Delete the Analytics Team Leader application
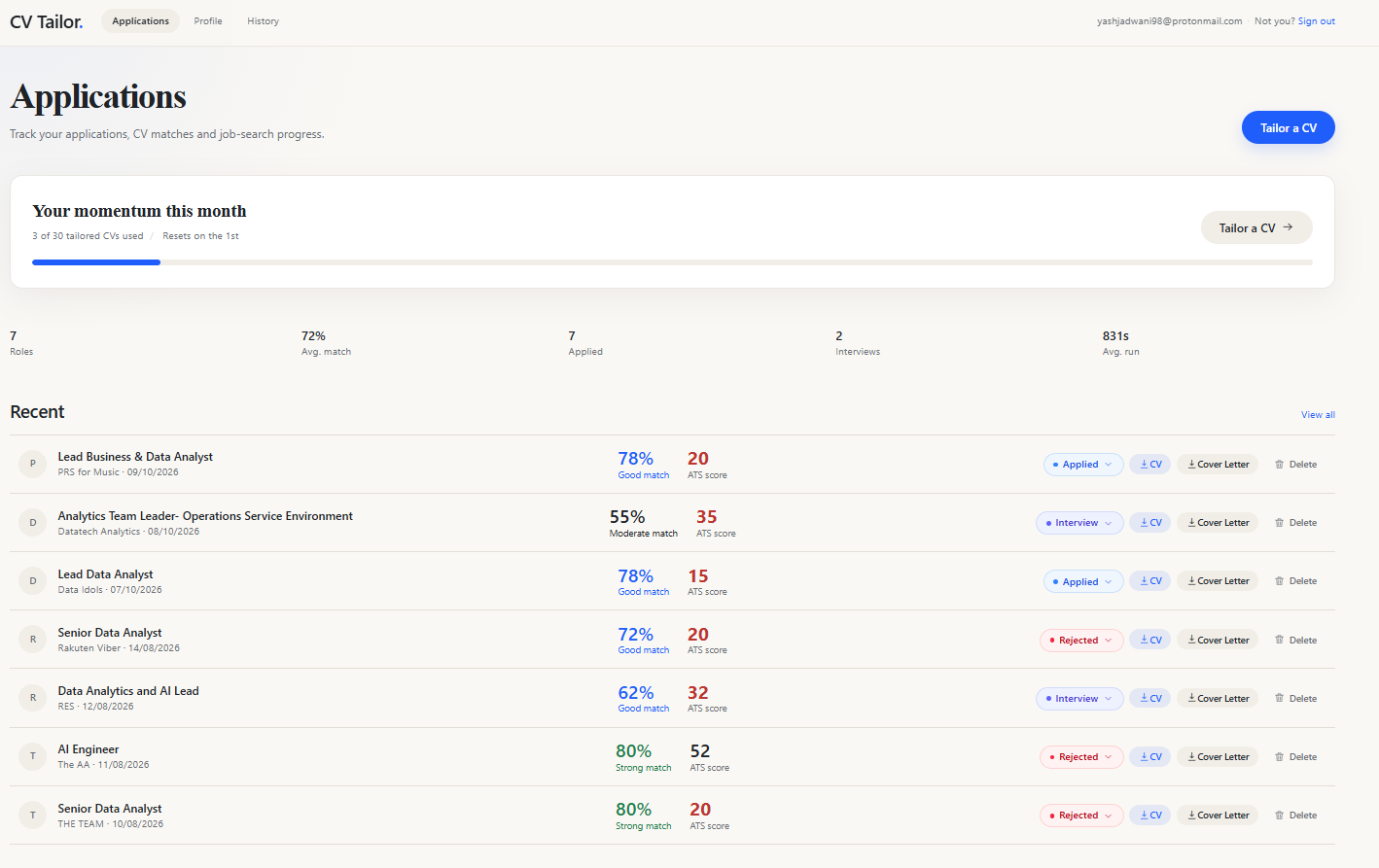 click(x=1295, y=523)
